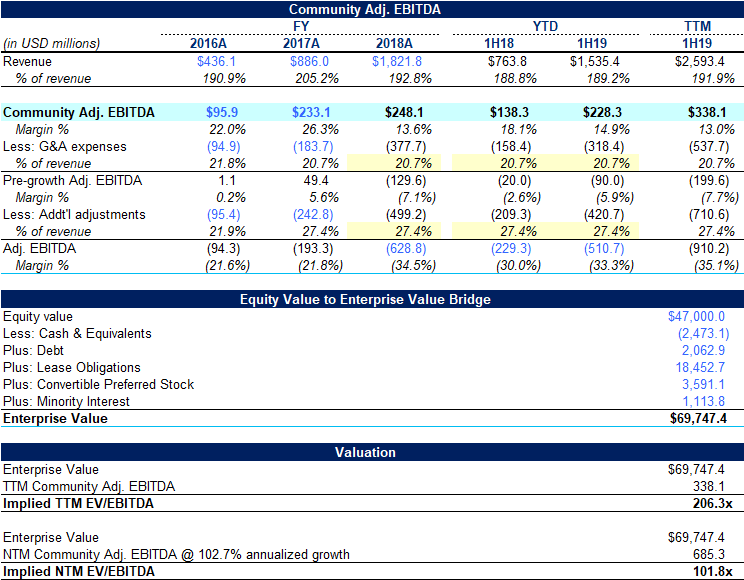The image size is (744, 580).
Task: Select Convertible Preferred Stock value 3,591.1
Action: pos(704,385)
